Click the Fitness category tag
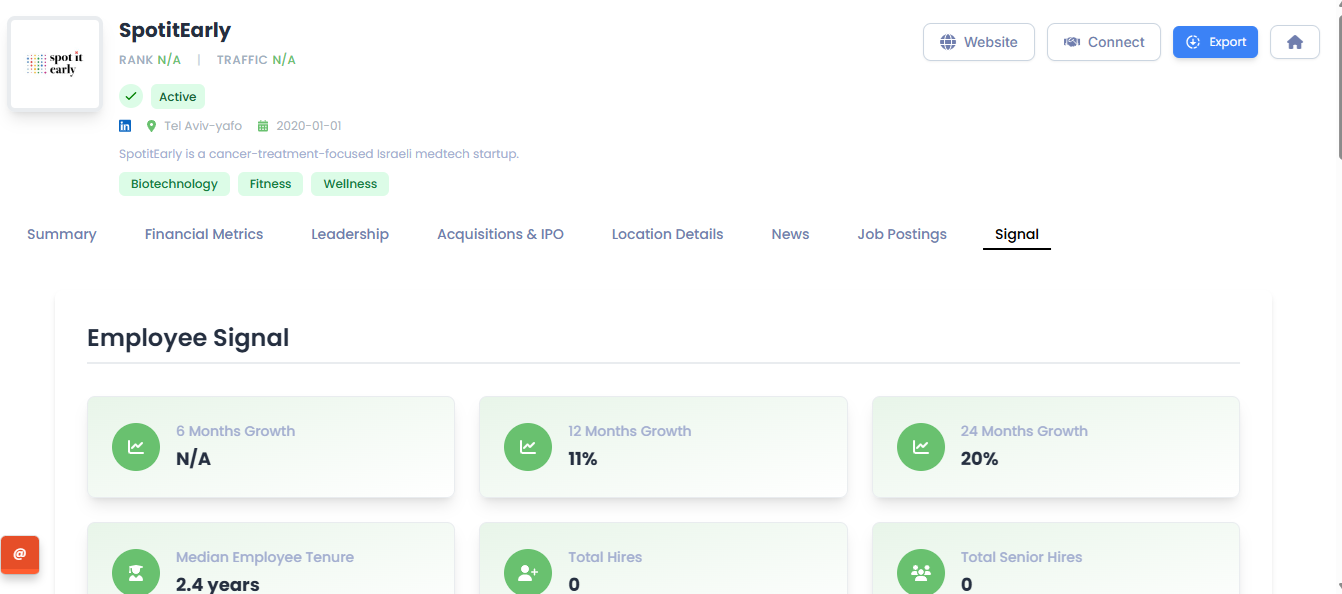This screenshot has width=1342, height=594. tap(271, 184)
